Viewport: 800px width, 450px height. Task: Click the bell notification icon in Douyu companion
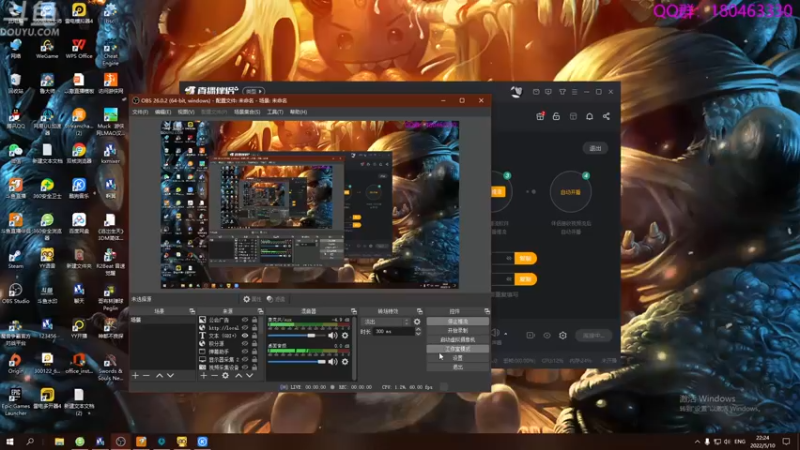[x=589, y=116]
